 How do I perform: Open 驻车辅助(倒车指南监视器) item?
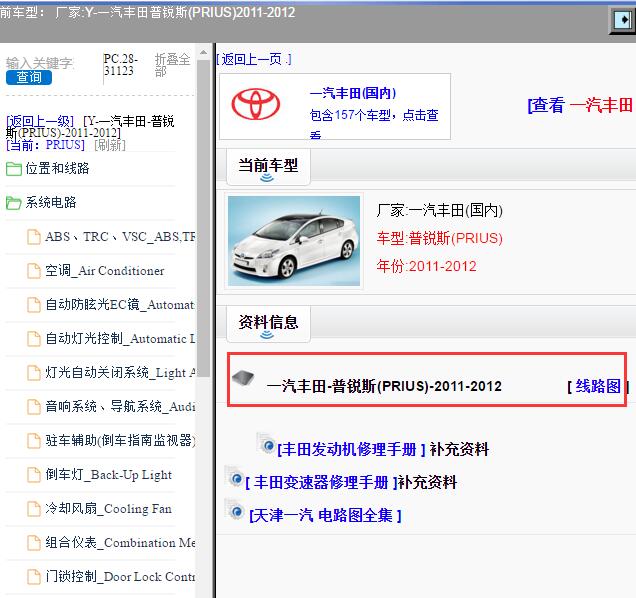(x=120, y=440)
